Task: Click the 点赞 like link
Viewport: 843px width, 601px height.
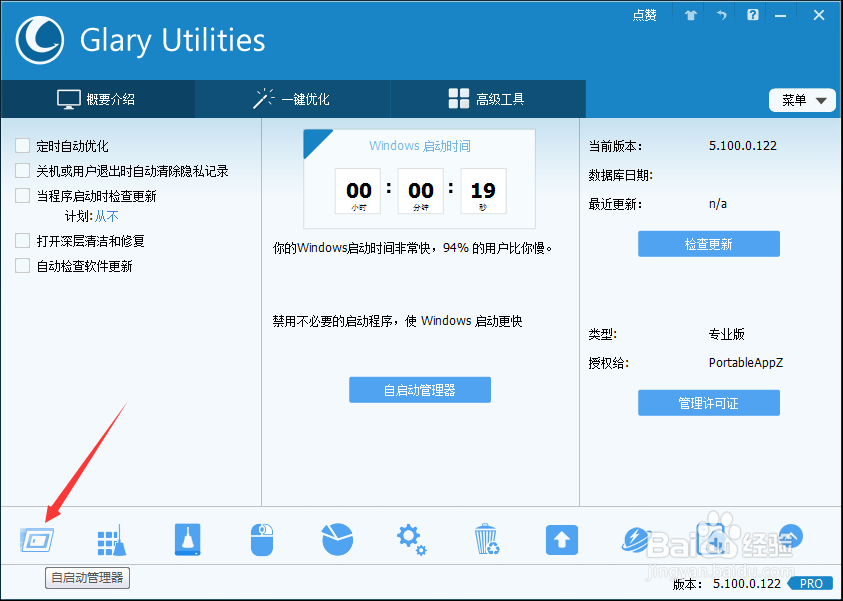Action: [644, 15]
